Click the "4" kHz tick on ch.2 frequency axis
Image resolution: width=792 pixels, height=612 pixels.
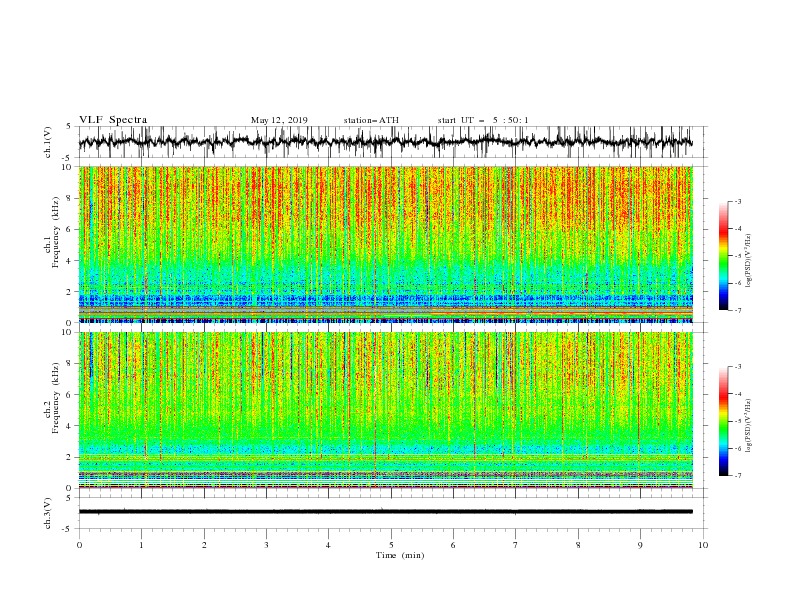(x=70, y=426)
